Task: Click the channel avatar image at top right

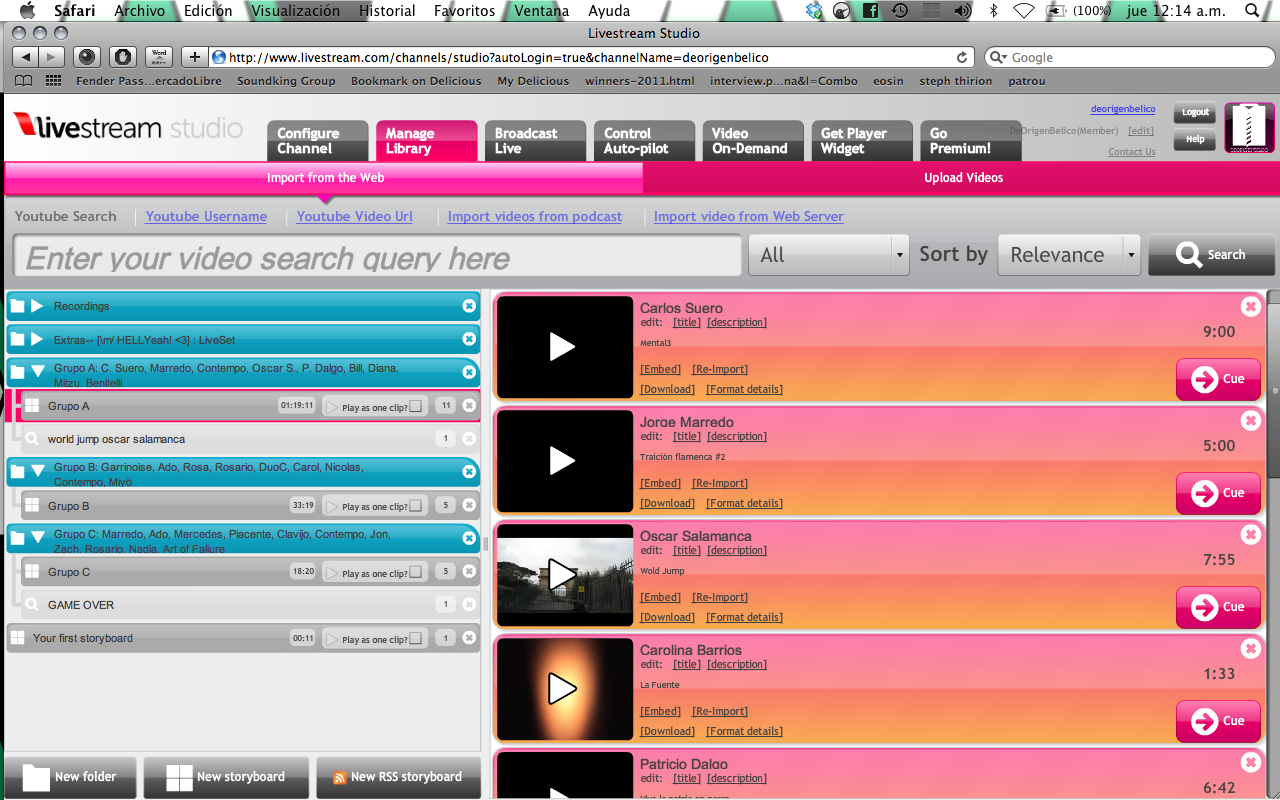Action: tap(1249, 128)
